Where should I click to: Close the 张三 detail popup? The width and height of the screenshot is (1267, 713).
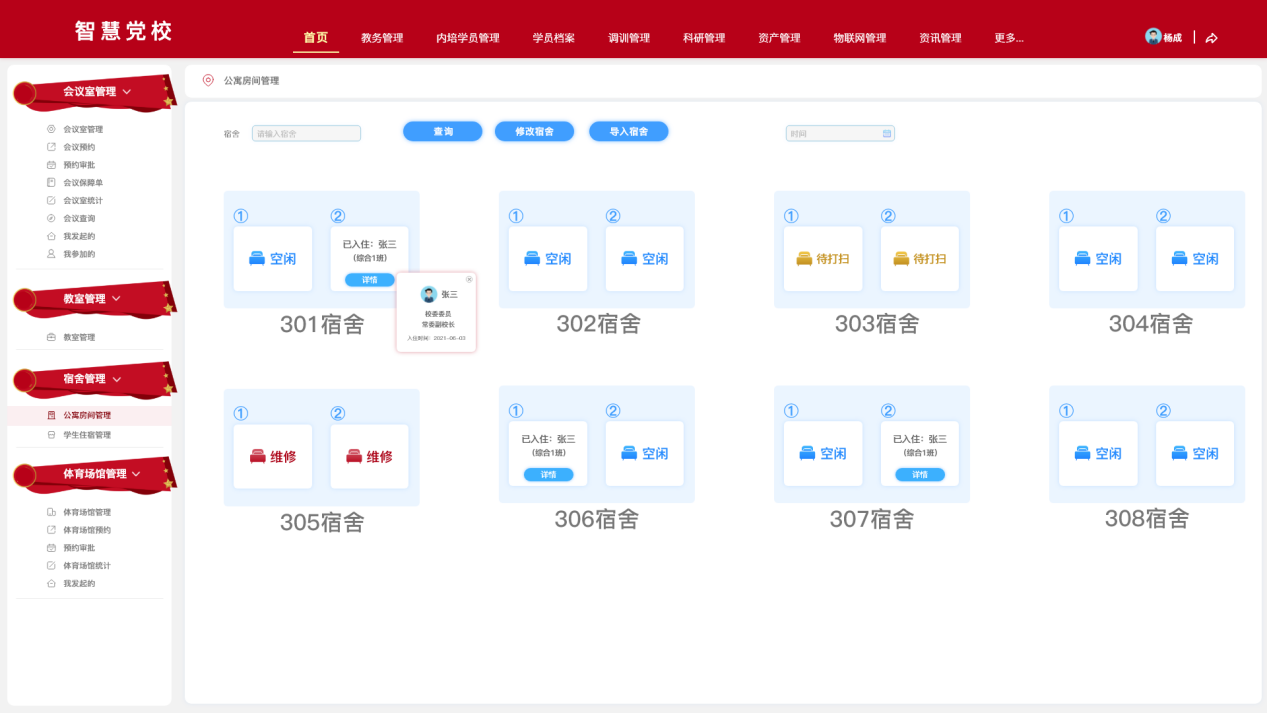[x=469, y=280]
